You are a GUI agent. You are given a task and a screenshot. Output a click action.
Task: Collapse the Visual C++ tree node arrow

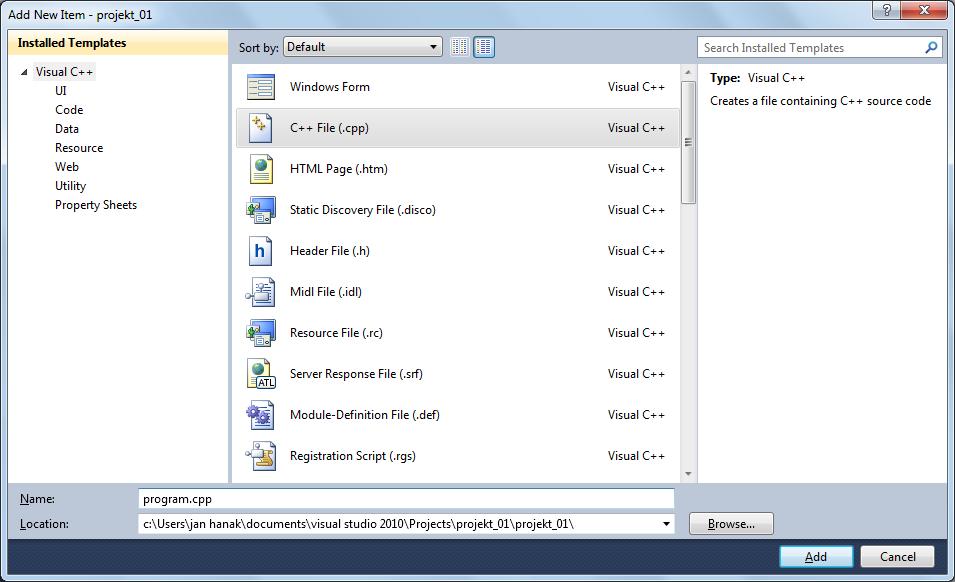click(x=24, y=72)
